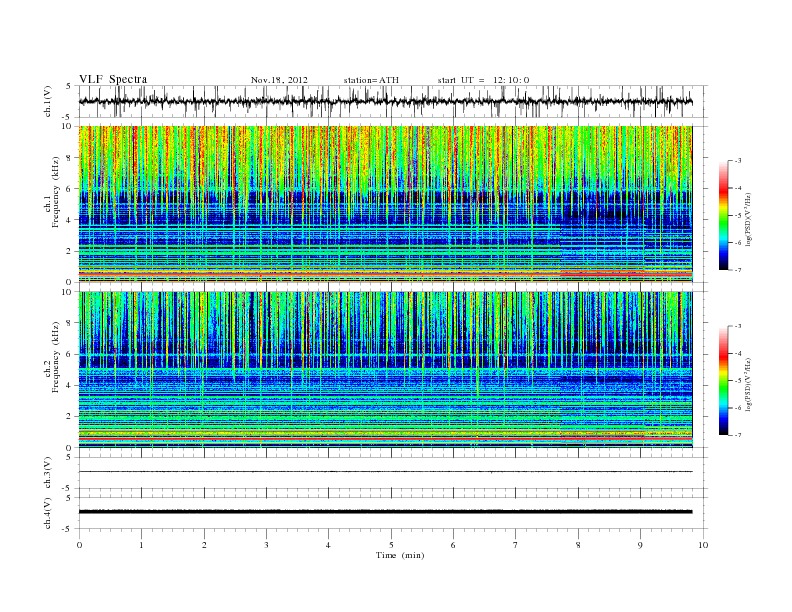This screenshot has height=612, width=792.
Task: Select the "Nov.18, 2012" date text
Action: (x=279, y=80)
